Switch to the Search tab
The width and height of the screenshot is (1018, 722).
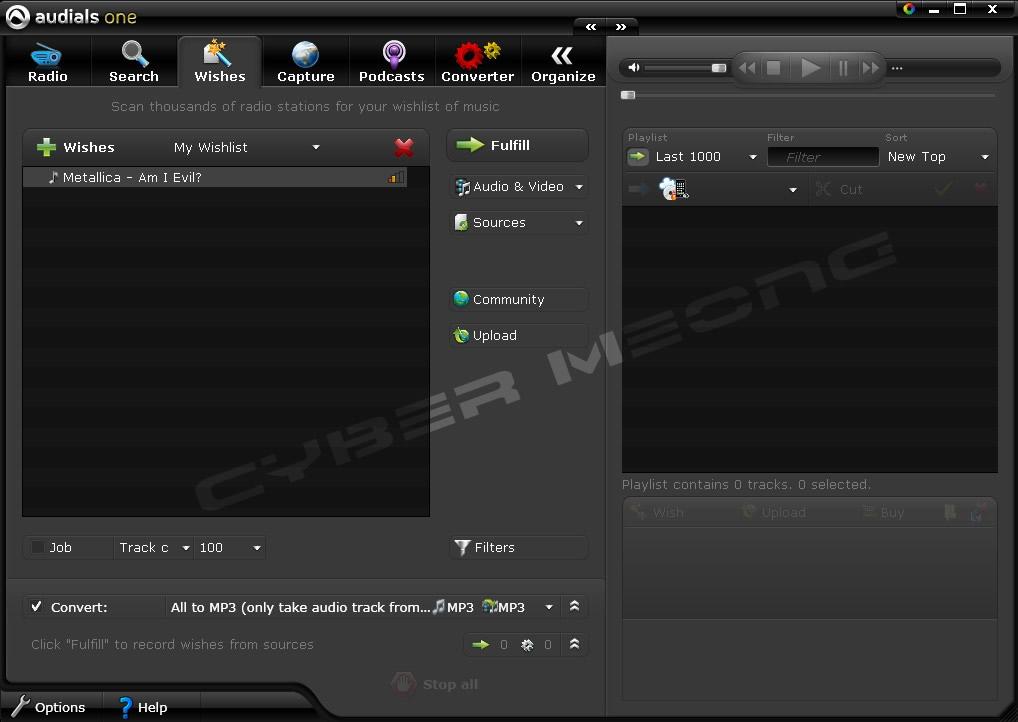click(x=134, y=62)
